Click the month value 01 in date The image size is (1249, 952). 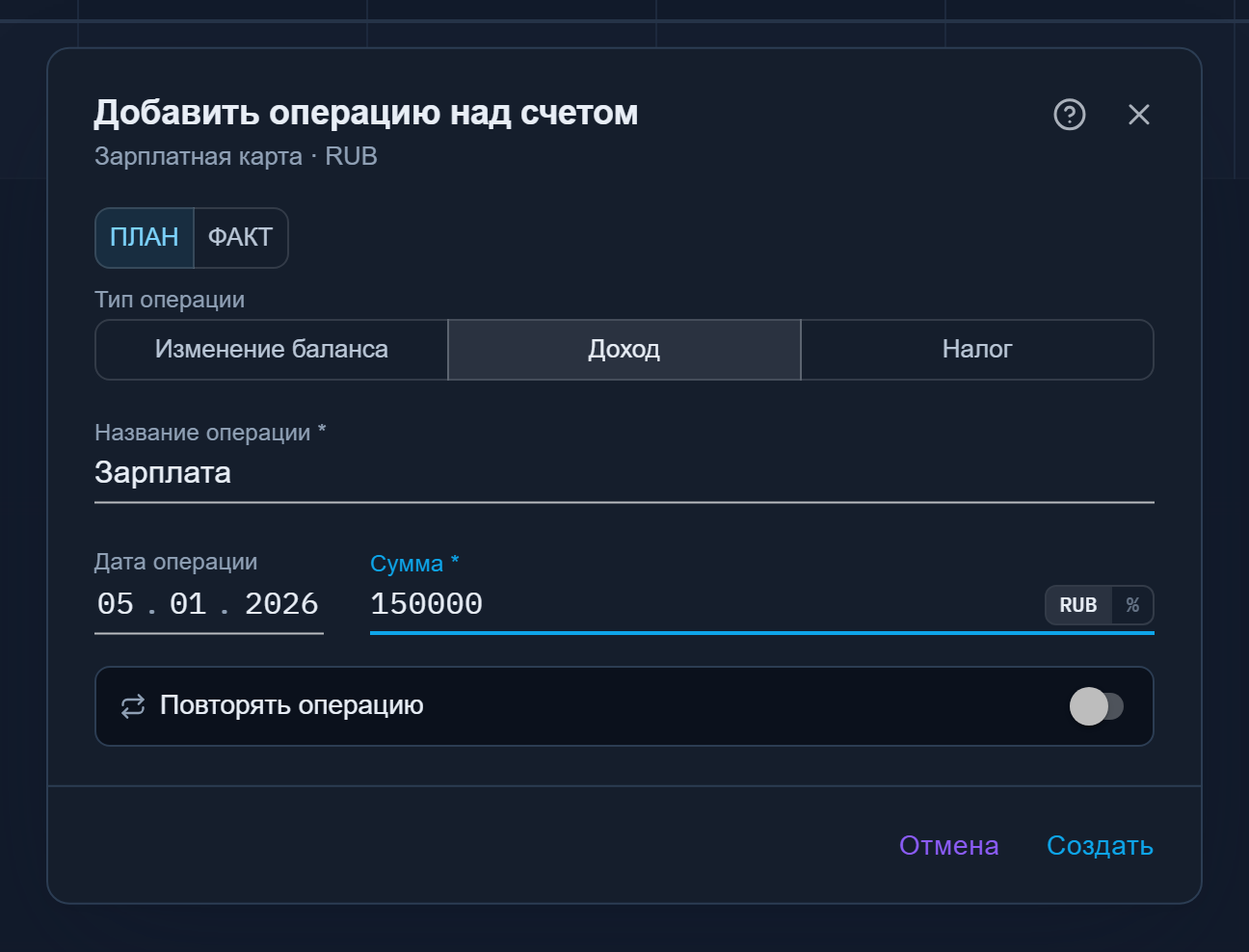[x=188, y=604]
